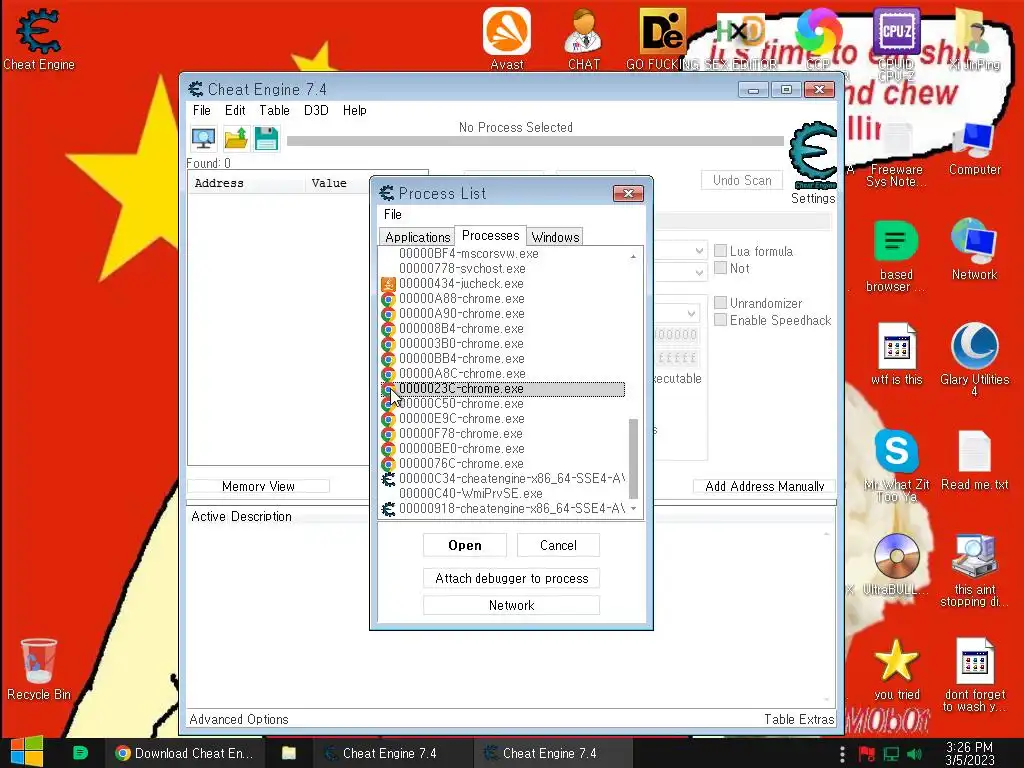Click Attach debugger to process
1024x768 pixels.
(x=511, y=578)
